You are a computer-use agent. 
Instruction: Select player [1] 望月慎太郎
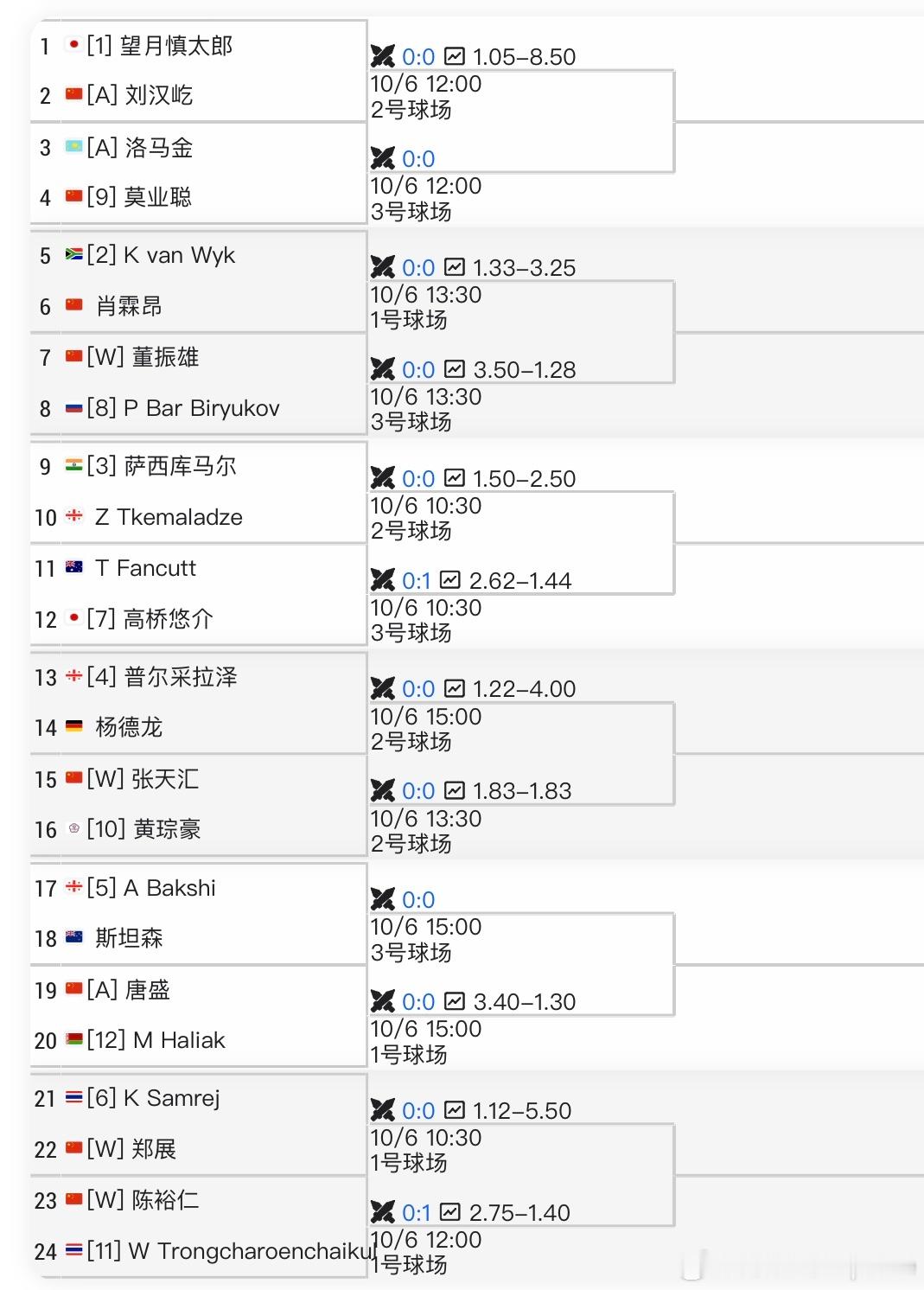point(160,45)
